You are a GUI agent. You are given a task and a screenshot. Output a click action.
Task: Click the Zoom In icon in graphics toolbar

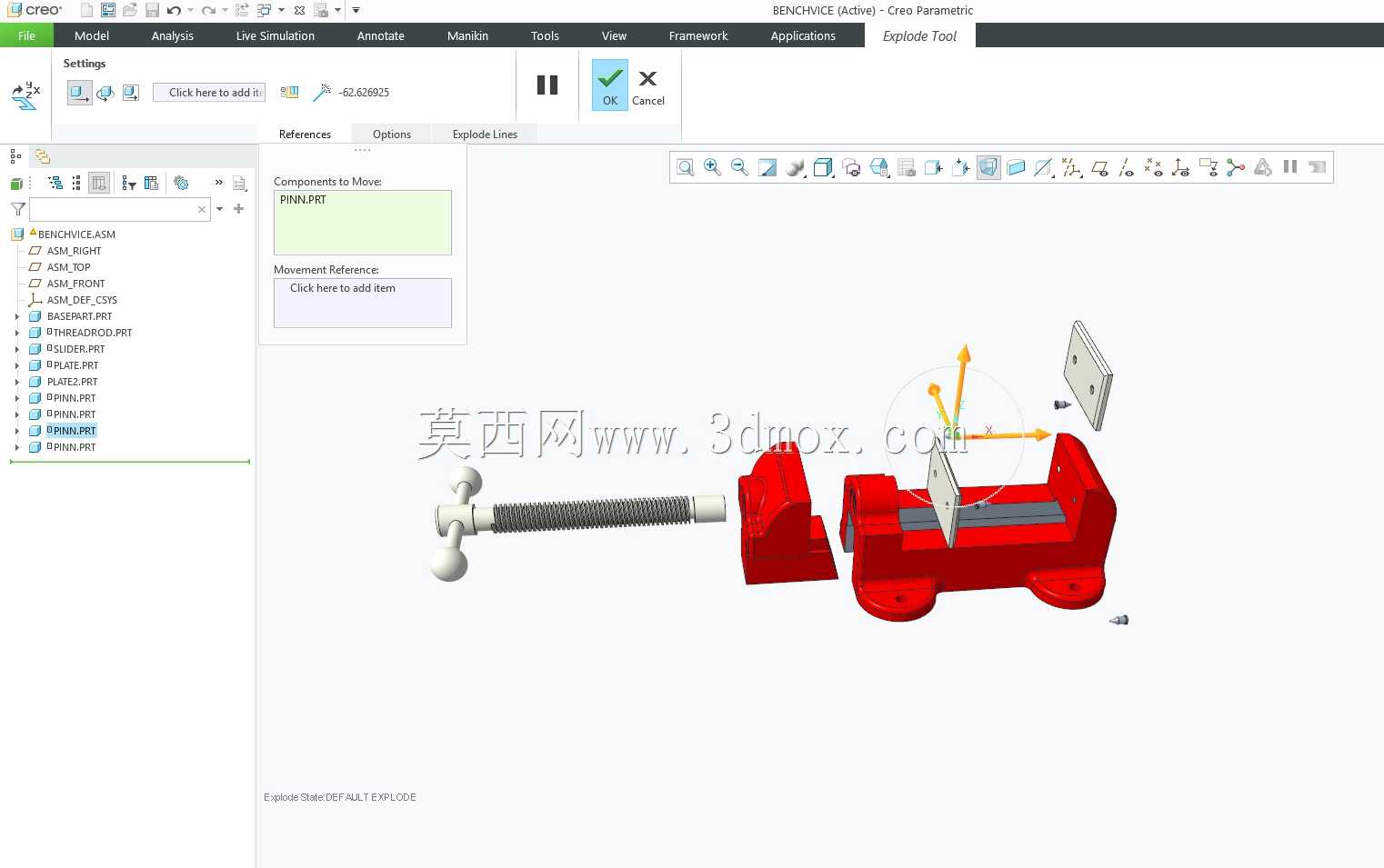coord(713,167)
